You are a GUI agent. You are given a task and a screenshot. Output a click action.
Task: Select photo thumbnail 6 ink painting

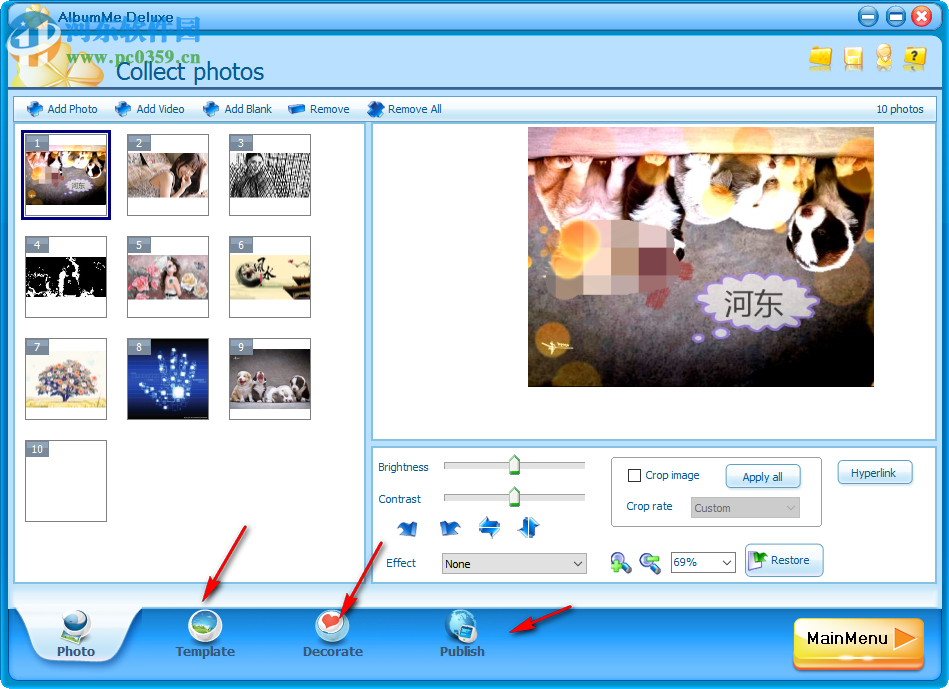pos(270,277)
